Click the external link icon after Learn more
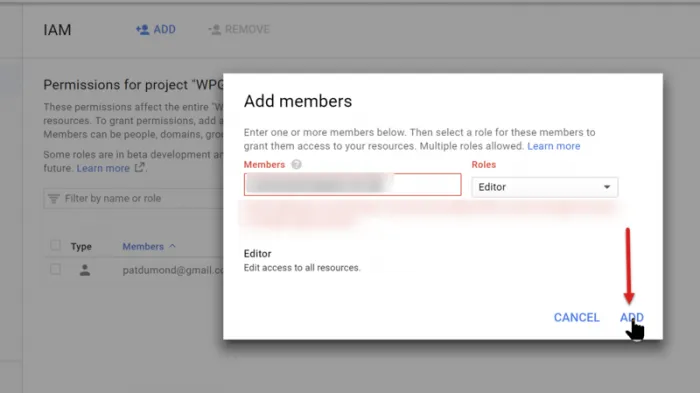700x393 pixels. 140,167
